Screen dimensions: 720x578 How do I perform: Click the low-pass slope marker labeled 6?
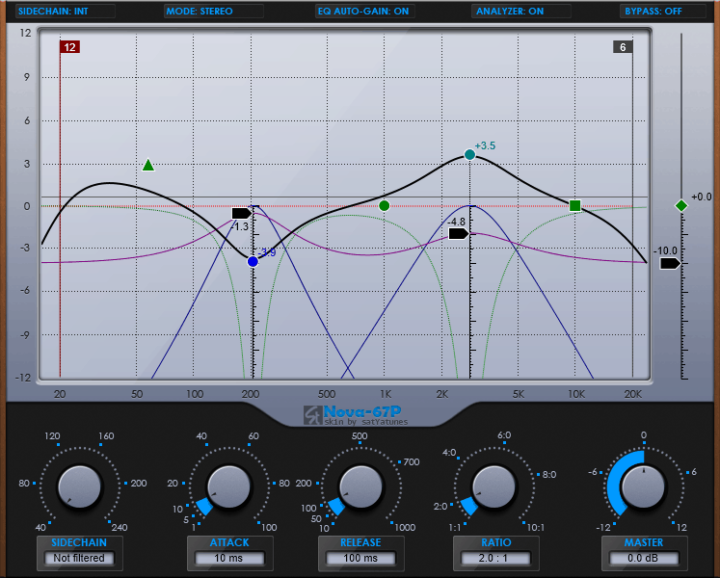[623, 47]
